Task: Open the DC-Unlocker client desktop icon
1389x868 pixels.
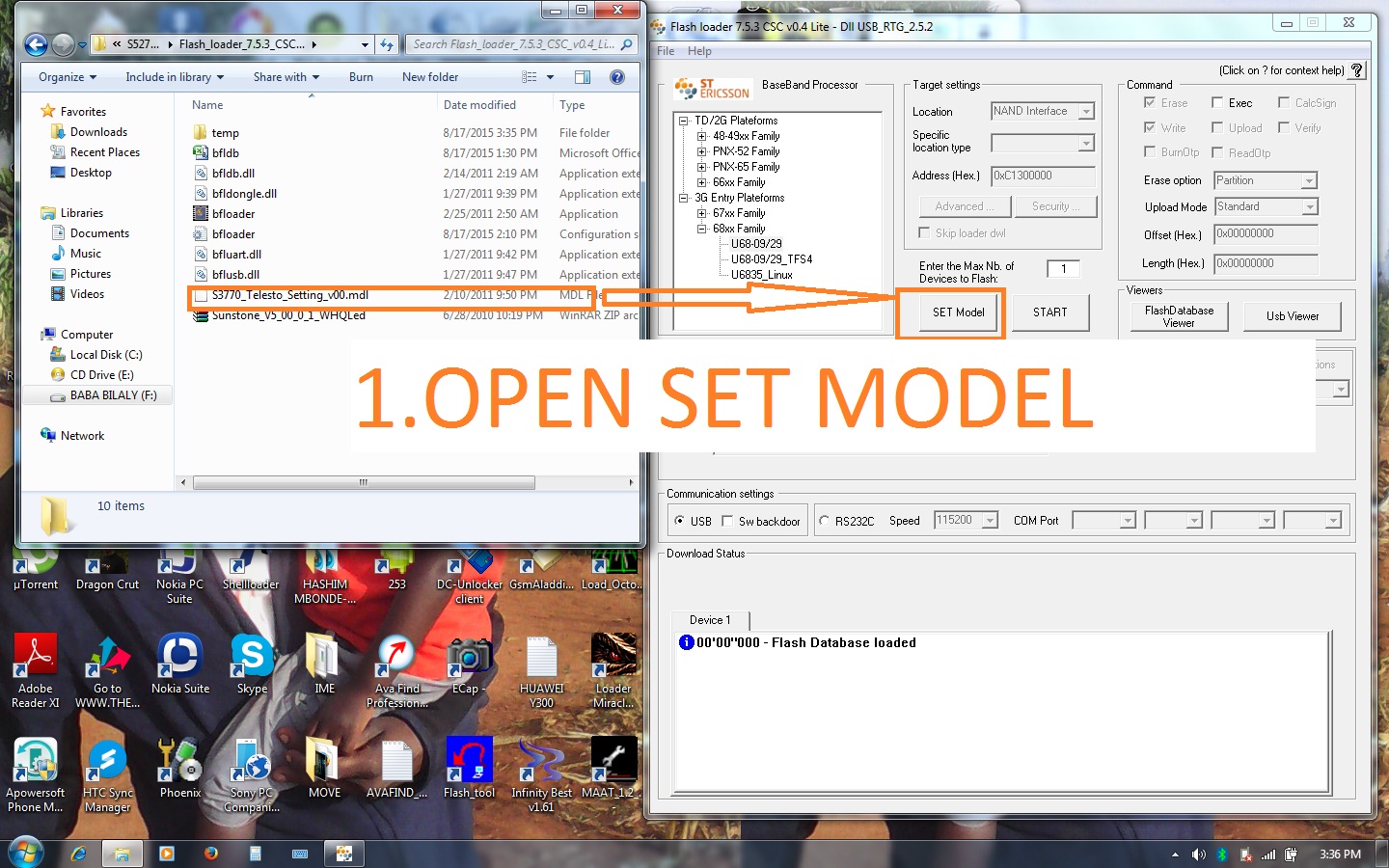Action: point(469,577)
